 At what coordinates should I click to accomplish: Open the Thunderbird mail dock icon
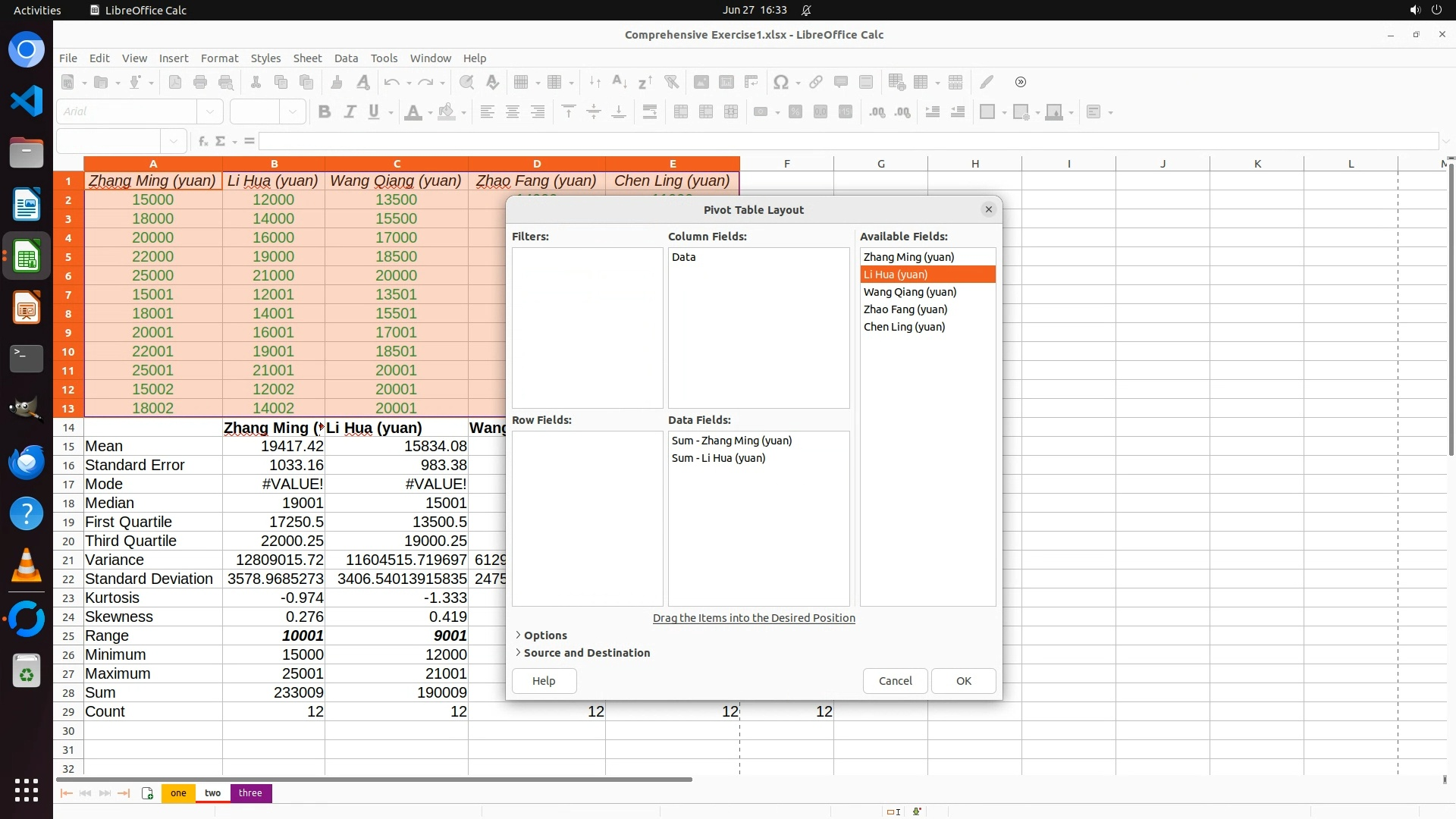[x=27, y=462]
